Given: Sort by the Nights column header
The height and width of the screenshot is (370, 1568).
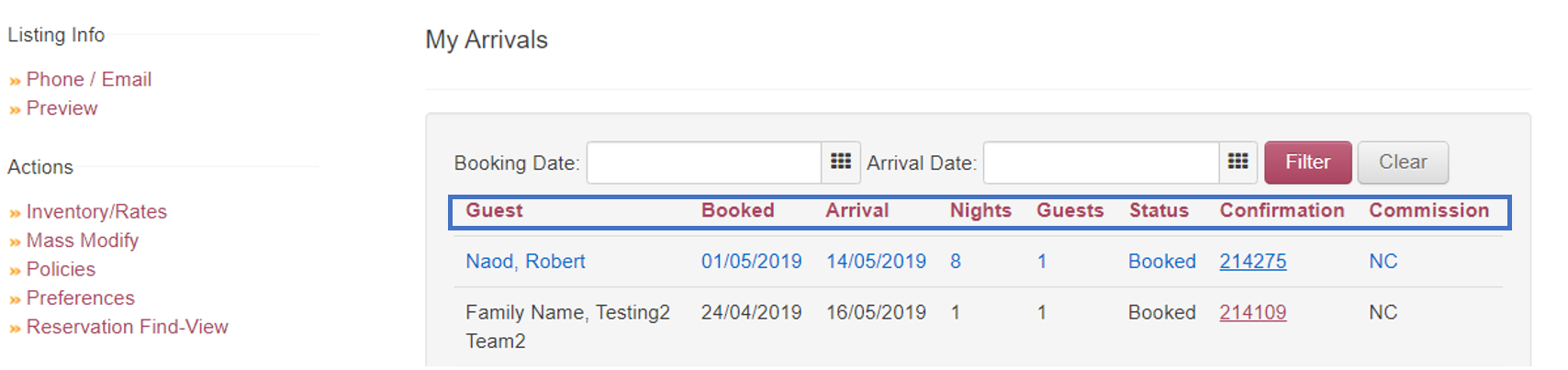Looking at the screenshot, I should [980, 210].
